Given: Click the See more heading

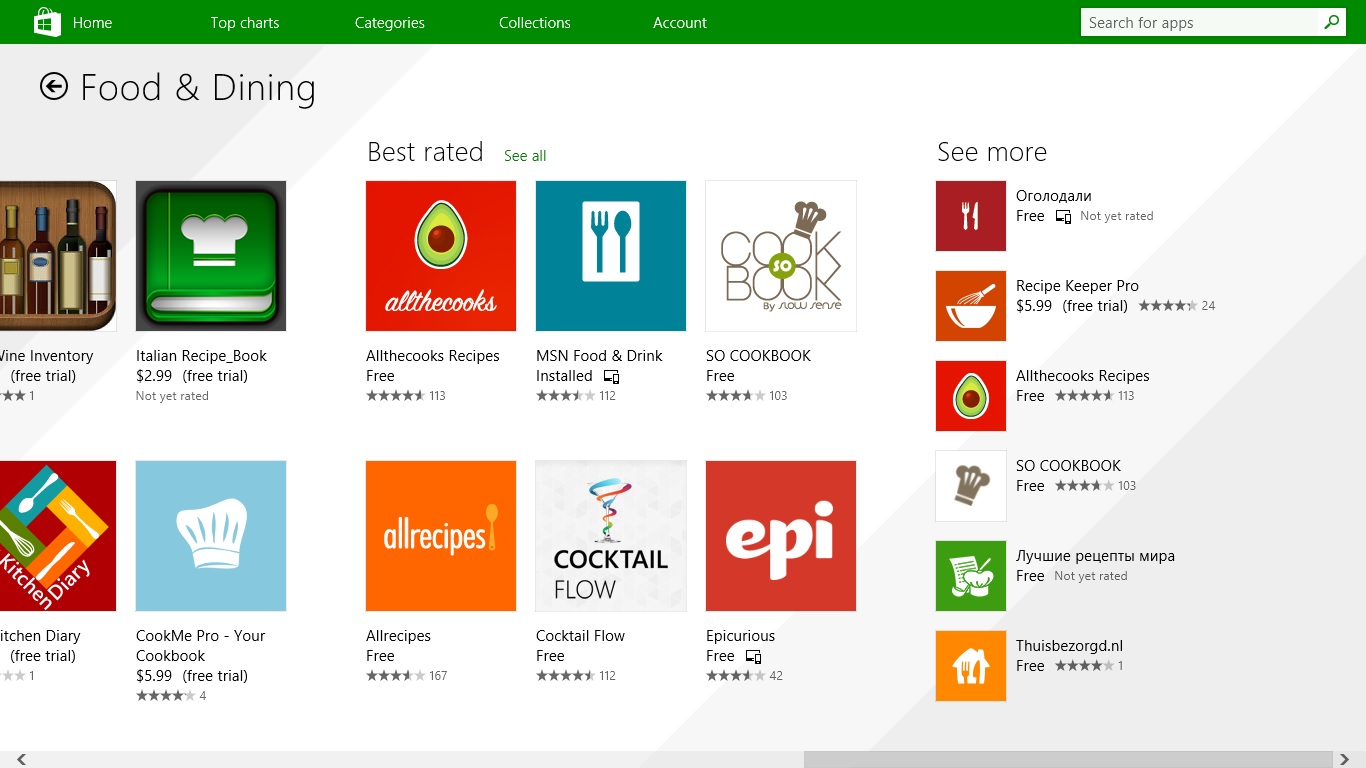Looking at the screenshot, I should click(992, 152).
